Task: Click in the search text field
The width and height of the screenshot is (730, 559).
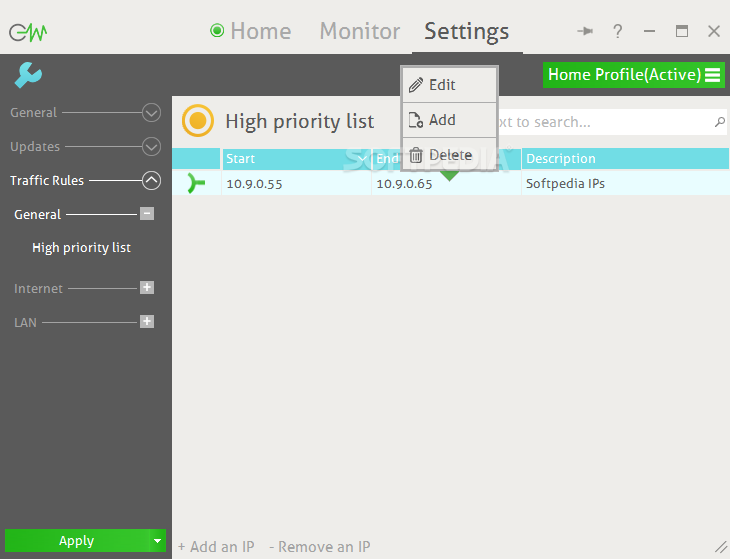Action: [605, 122]
